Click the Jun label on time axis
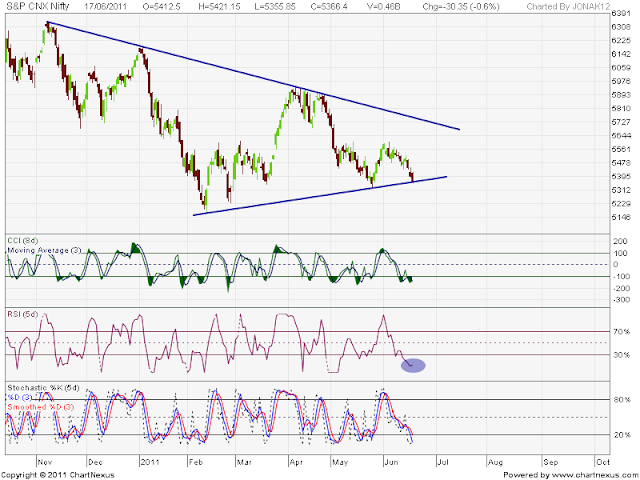 tap(391, 462)
